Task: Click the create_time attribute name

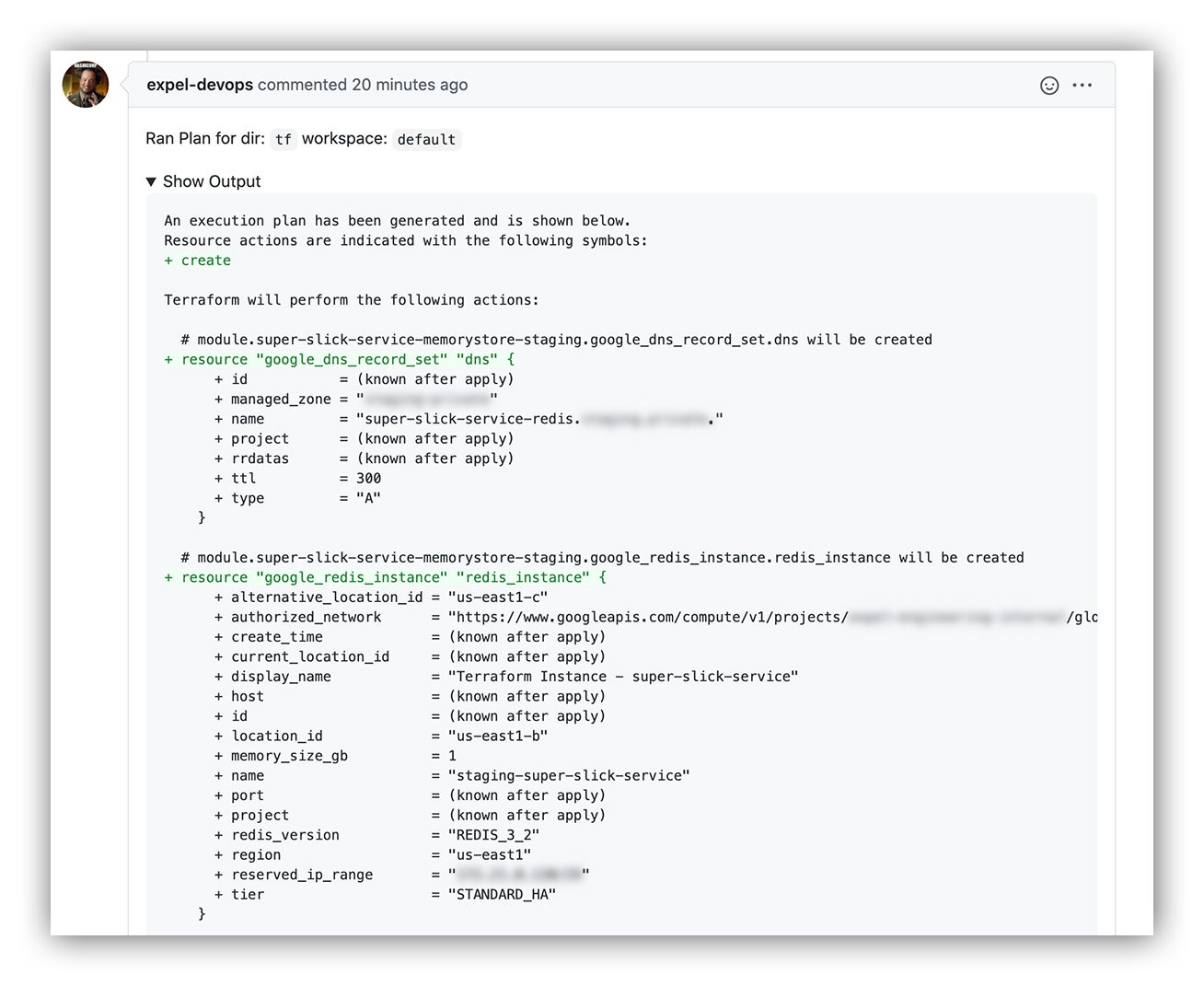Action: coord(277,636)
